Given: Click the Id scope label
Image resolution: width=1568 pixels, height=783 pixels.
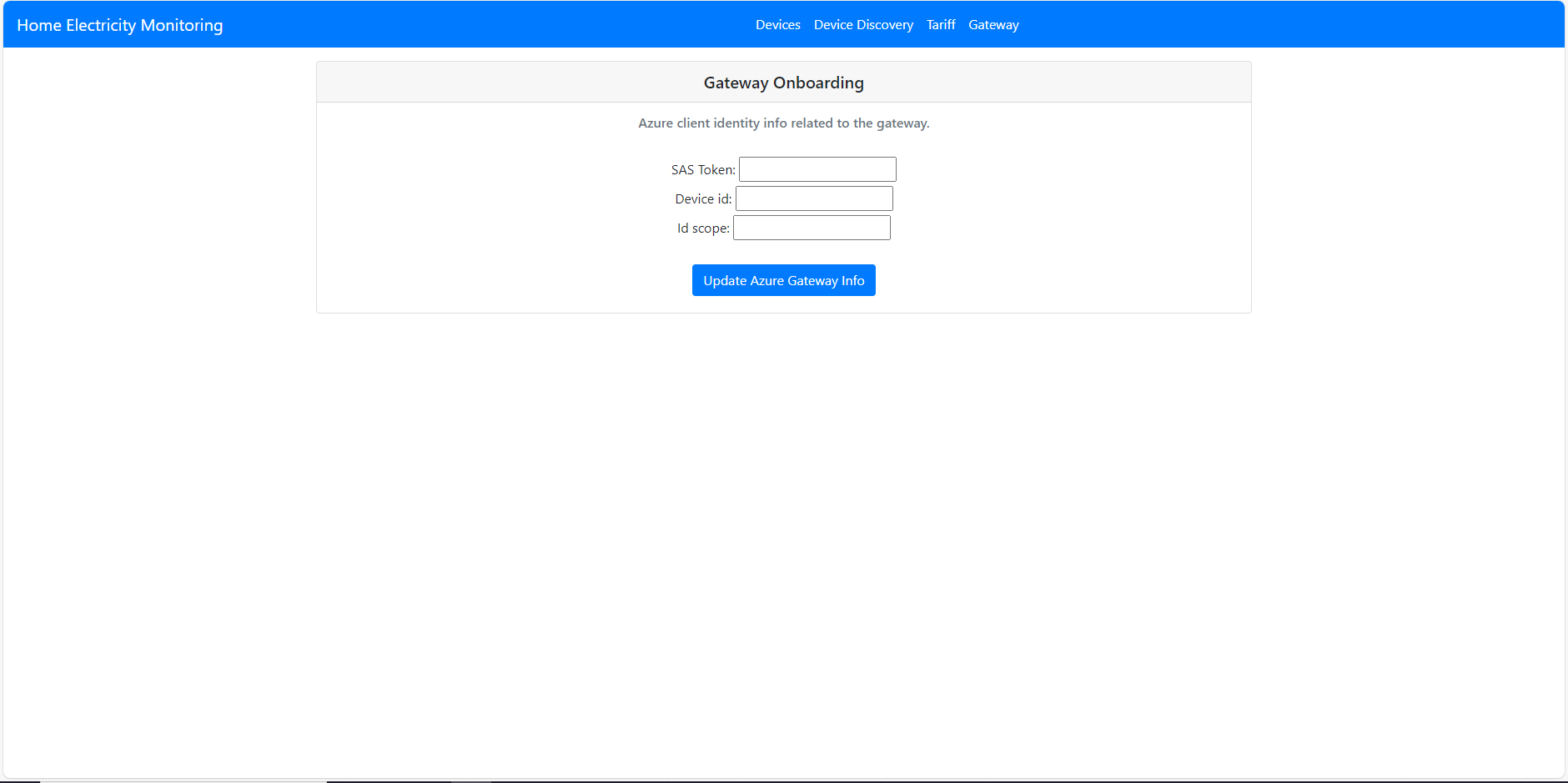Looking at the screenshot, I should (x=702, y=228).
